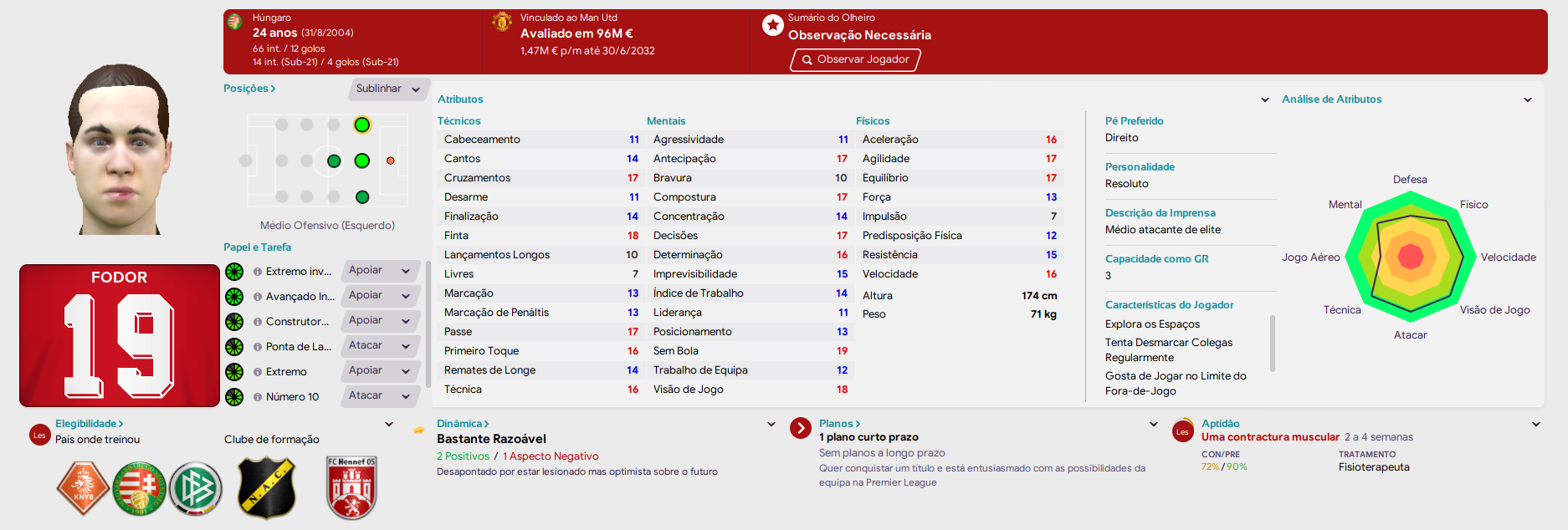
Task: Select the small orange striker position dot
Action: 391,161
